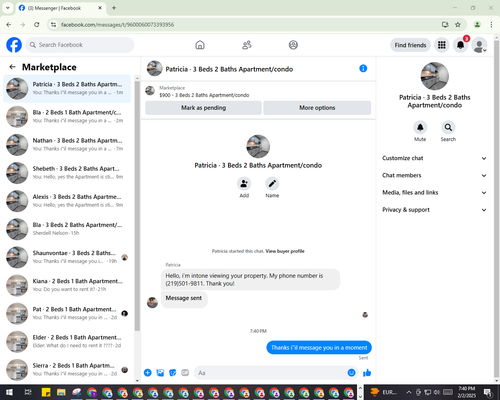Reload the browser page
The width and height of the screenshot is (500, 400).
pyautogui.click(x=37, y=24)
